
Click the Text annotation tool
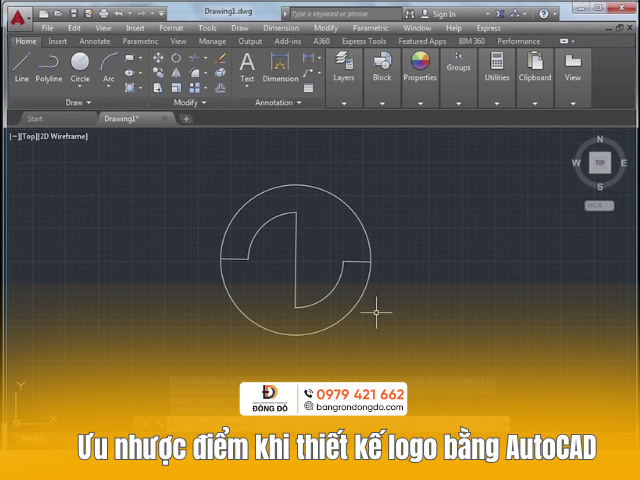pyautogui.click(x=247, y=68)
